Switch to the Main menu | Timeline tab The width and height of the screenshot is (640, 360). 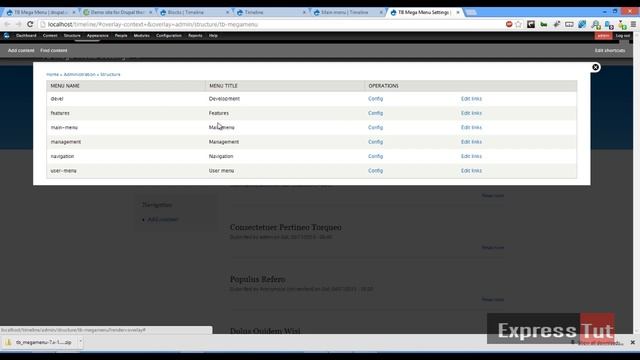[x=348, y=13]
